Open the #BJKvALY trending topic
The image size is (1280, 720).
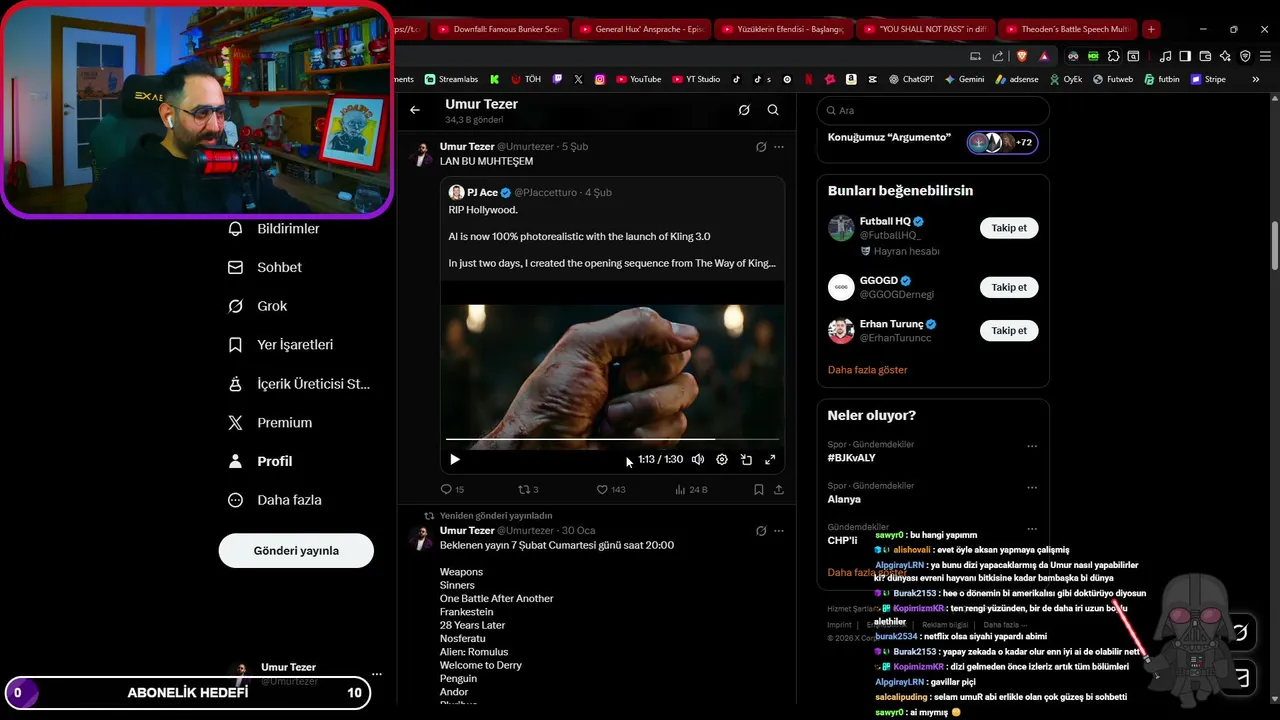[x=851, y=458]
